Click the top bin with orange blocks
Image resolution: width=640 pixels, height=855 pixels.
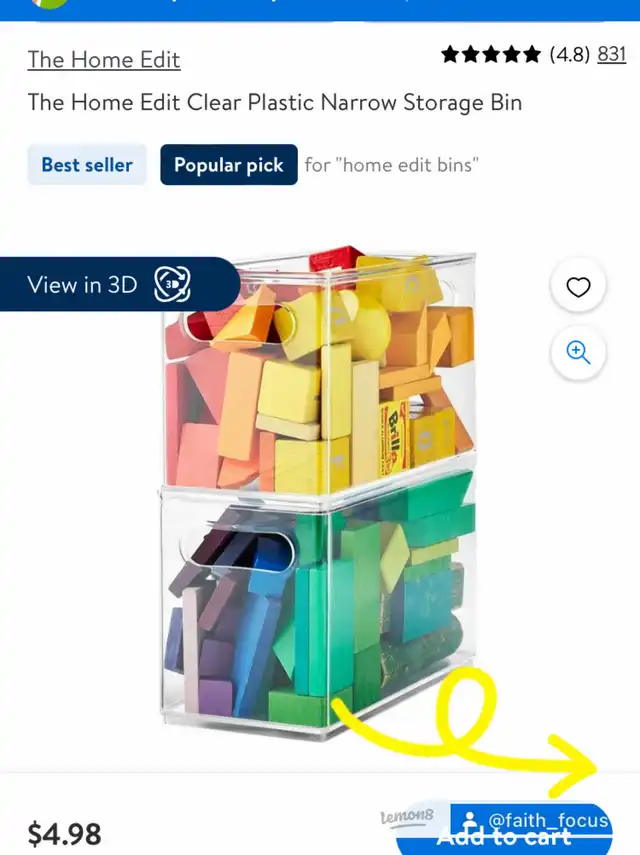click(x=319, y=371)
